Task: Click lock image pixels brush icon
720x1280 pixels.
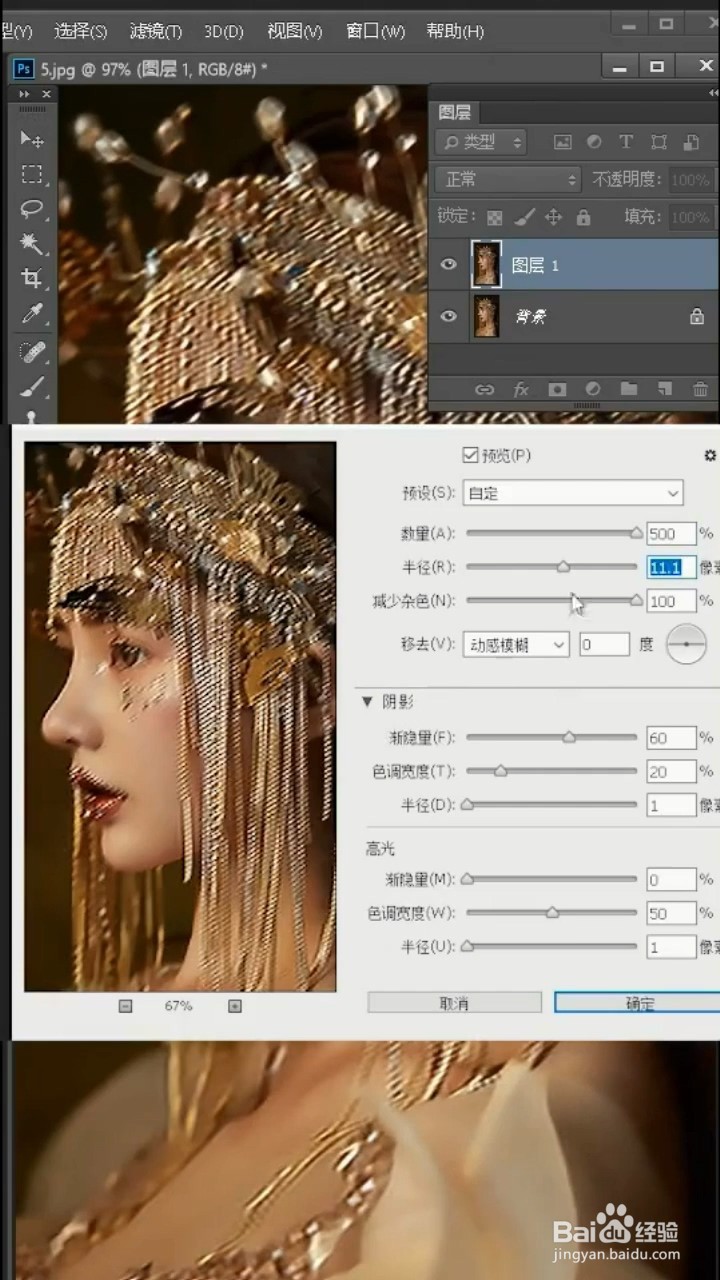Action: click(523, 217)
